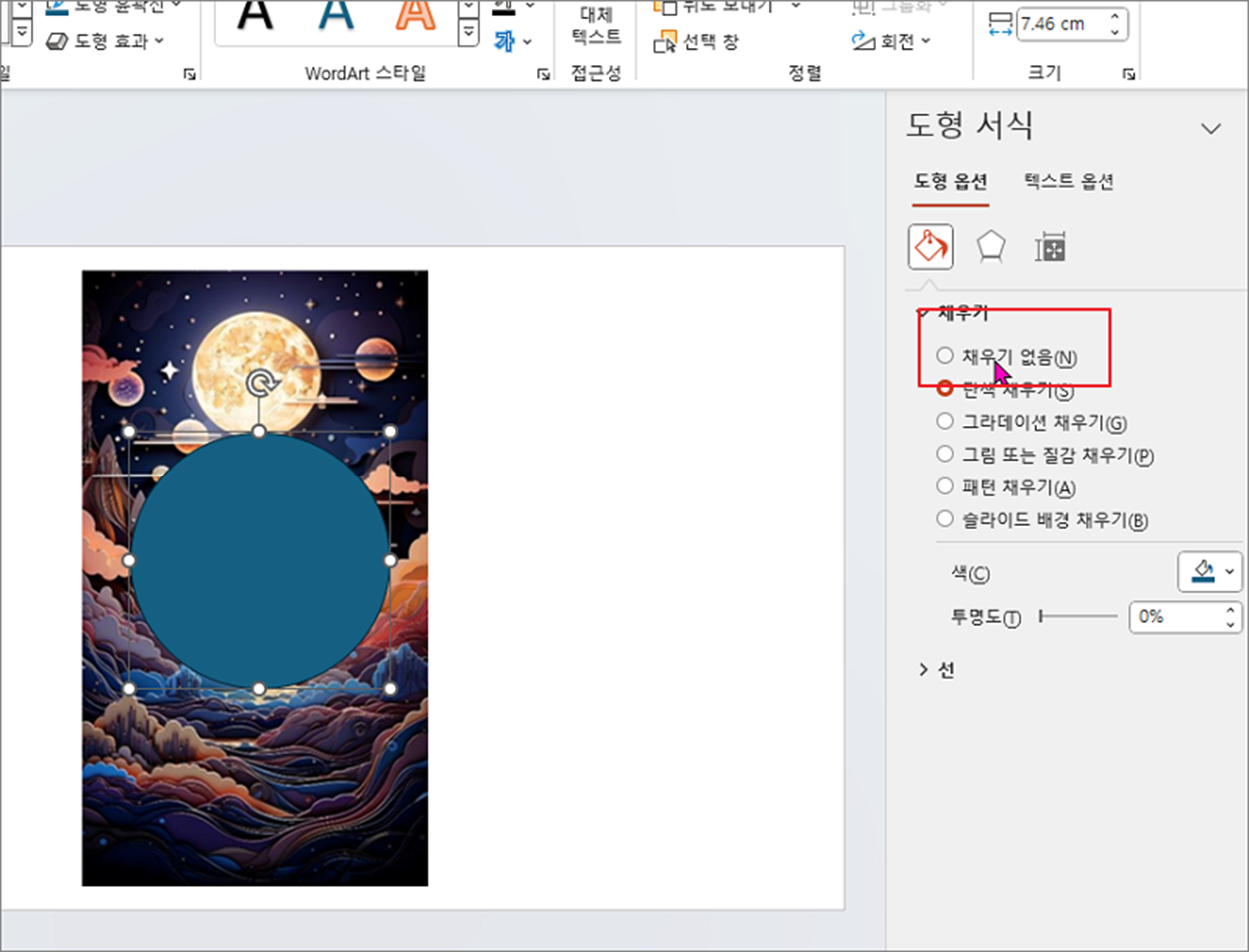Expand the WordArt styles gallery
Viewport: 1249px width, 952px height.
(468, 33)
